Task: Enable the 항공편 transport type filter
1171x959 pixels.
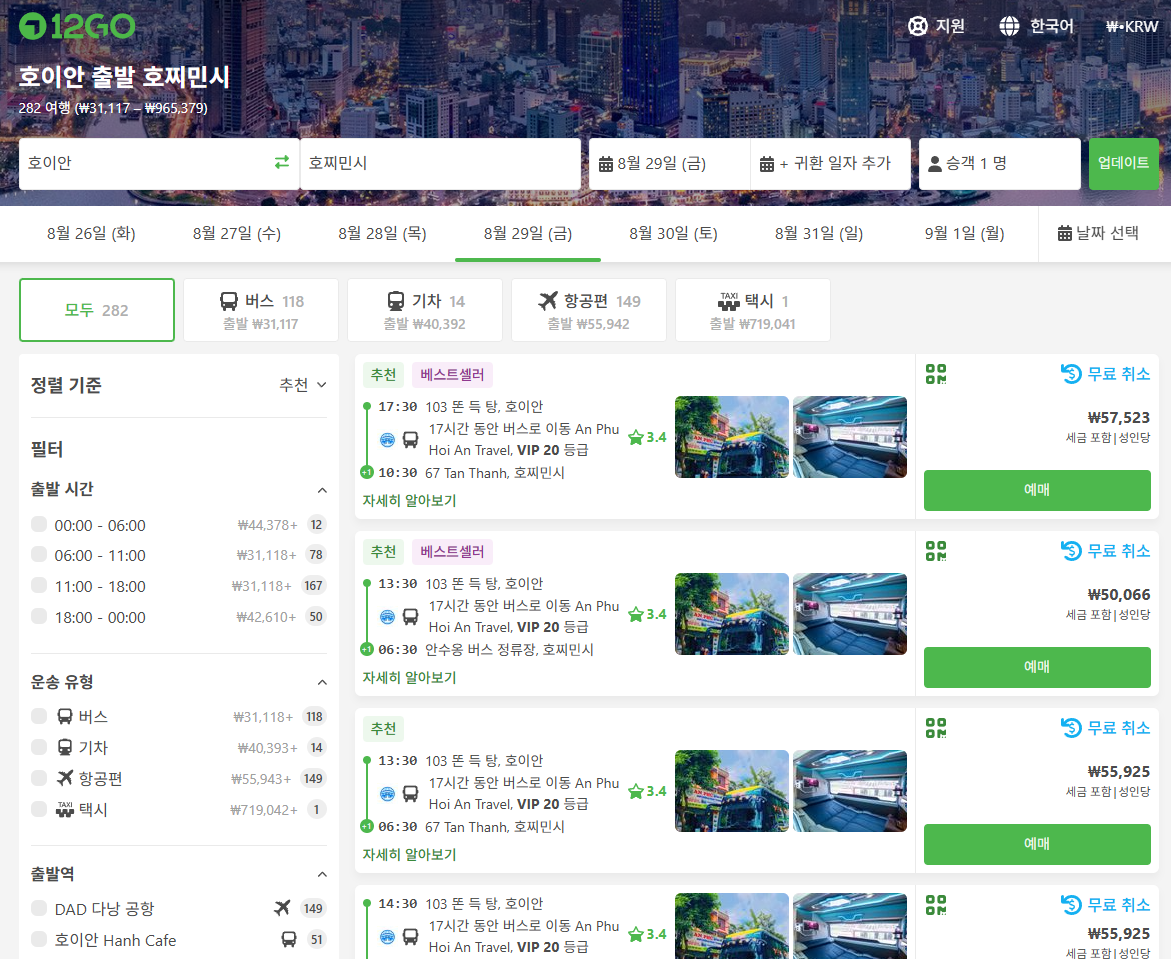Action: point(39,778)
